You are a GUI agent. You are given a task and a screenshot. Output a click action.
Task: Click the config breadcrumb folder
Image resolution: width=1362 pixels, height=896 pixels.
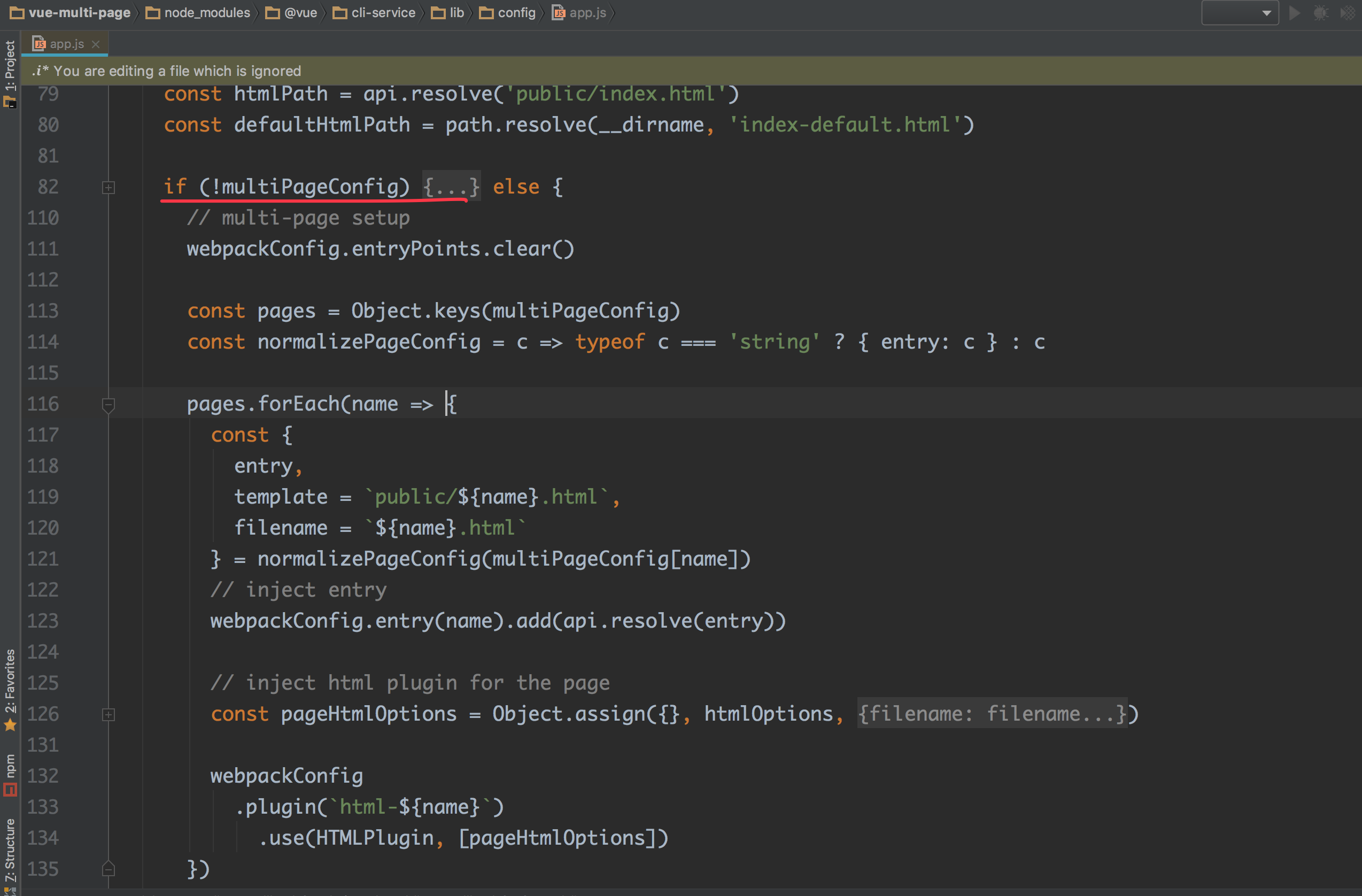516,13
